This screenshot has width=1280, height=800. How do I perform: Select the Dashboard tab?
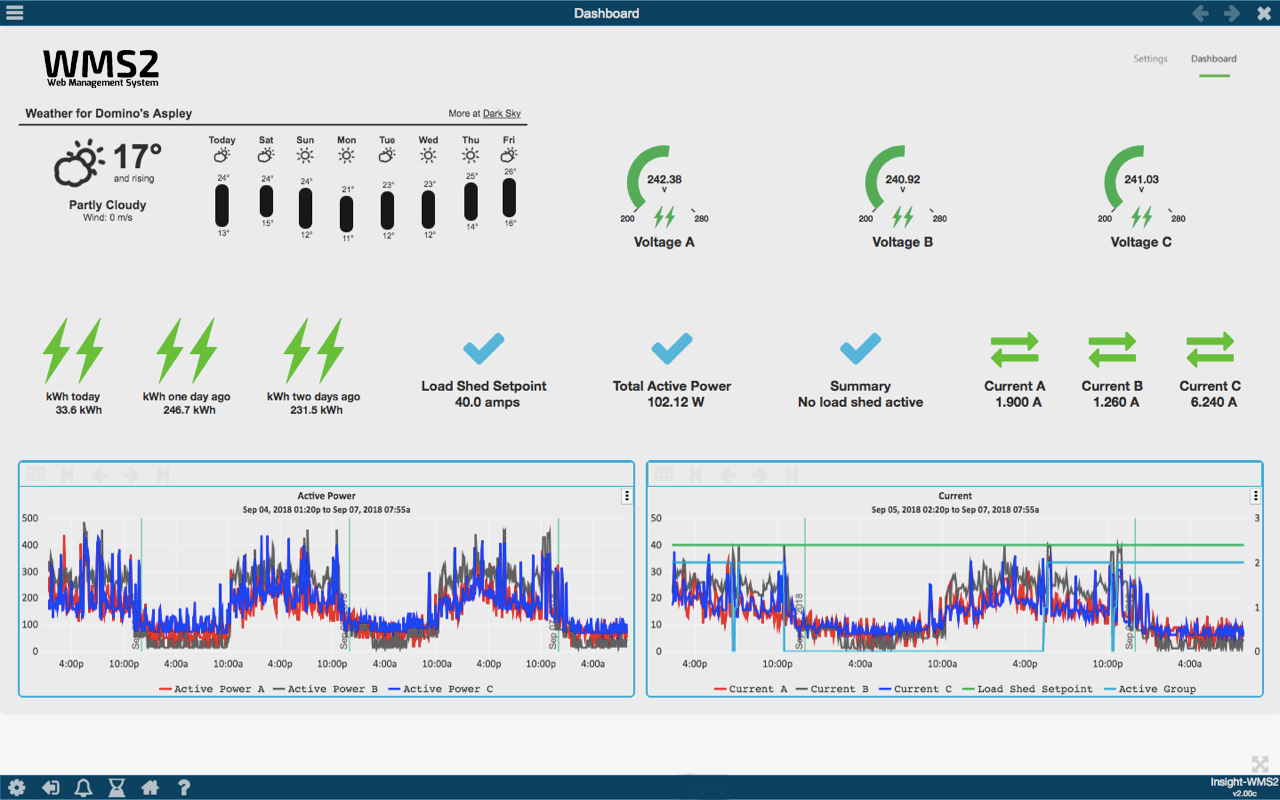[1213, 58]
